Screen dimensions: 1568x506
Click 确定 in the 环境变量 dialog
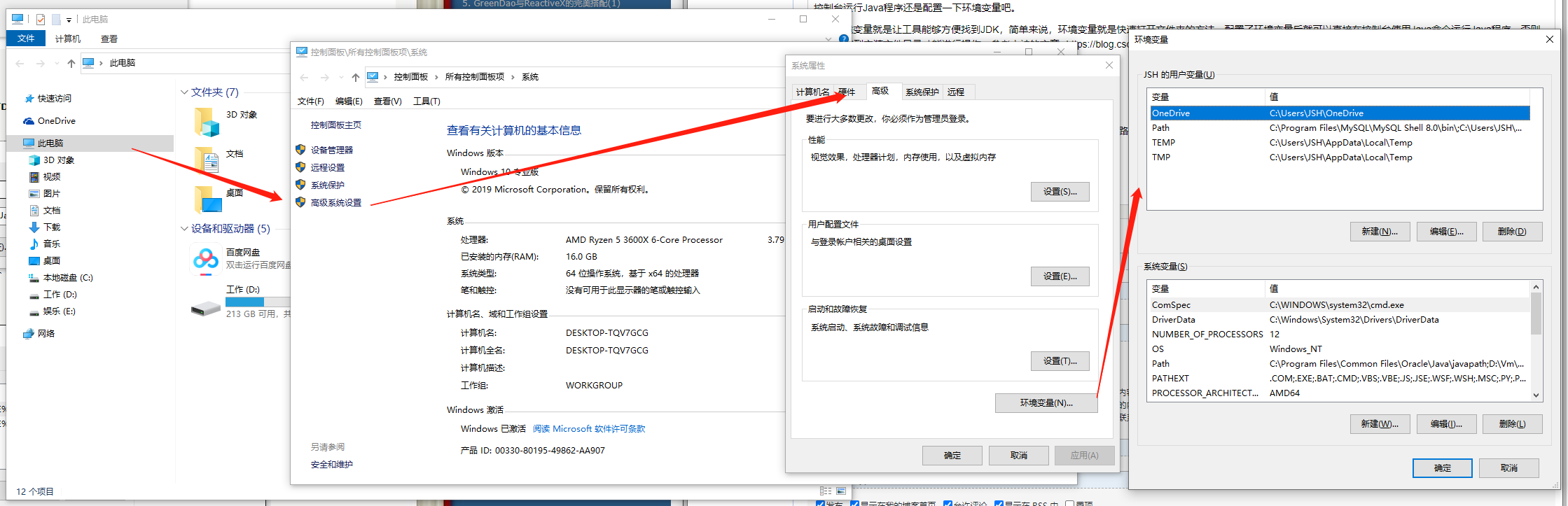click(1443, 468)
